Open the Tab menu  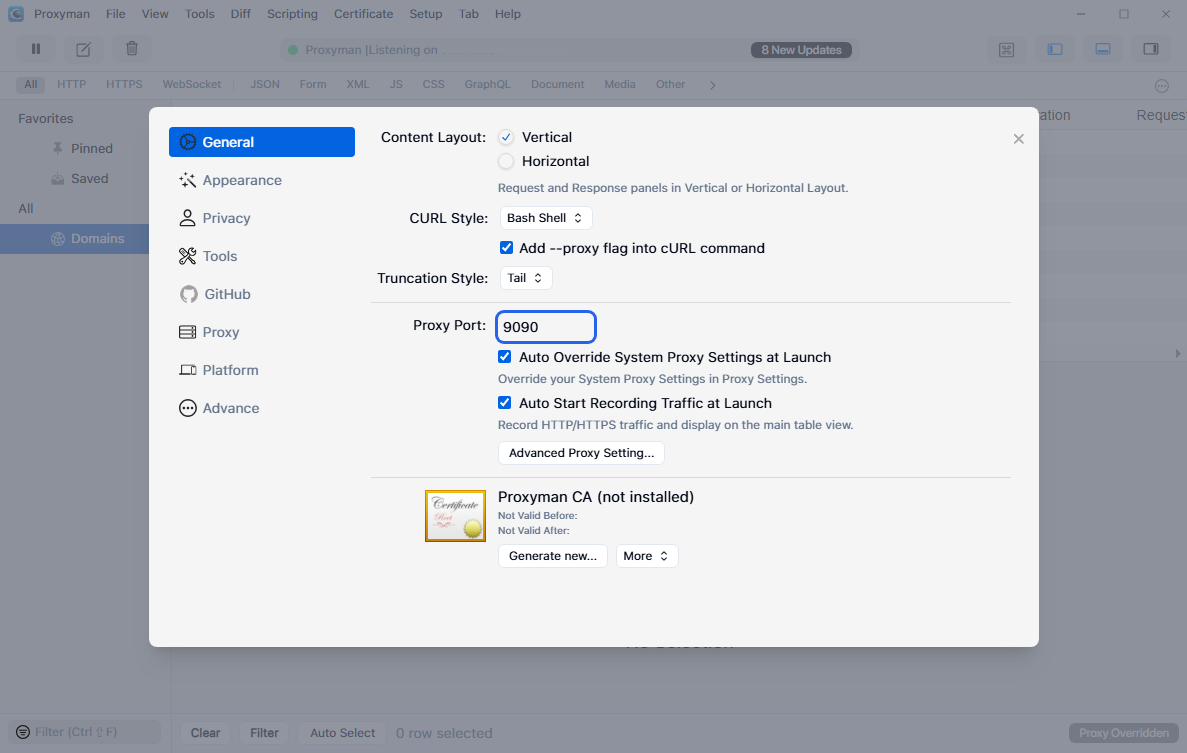click(x=469, y=14)
